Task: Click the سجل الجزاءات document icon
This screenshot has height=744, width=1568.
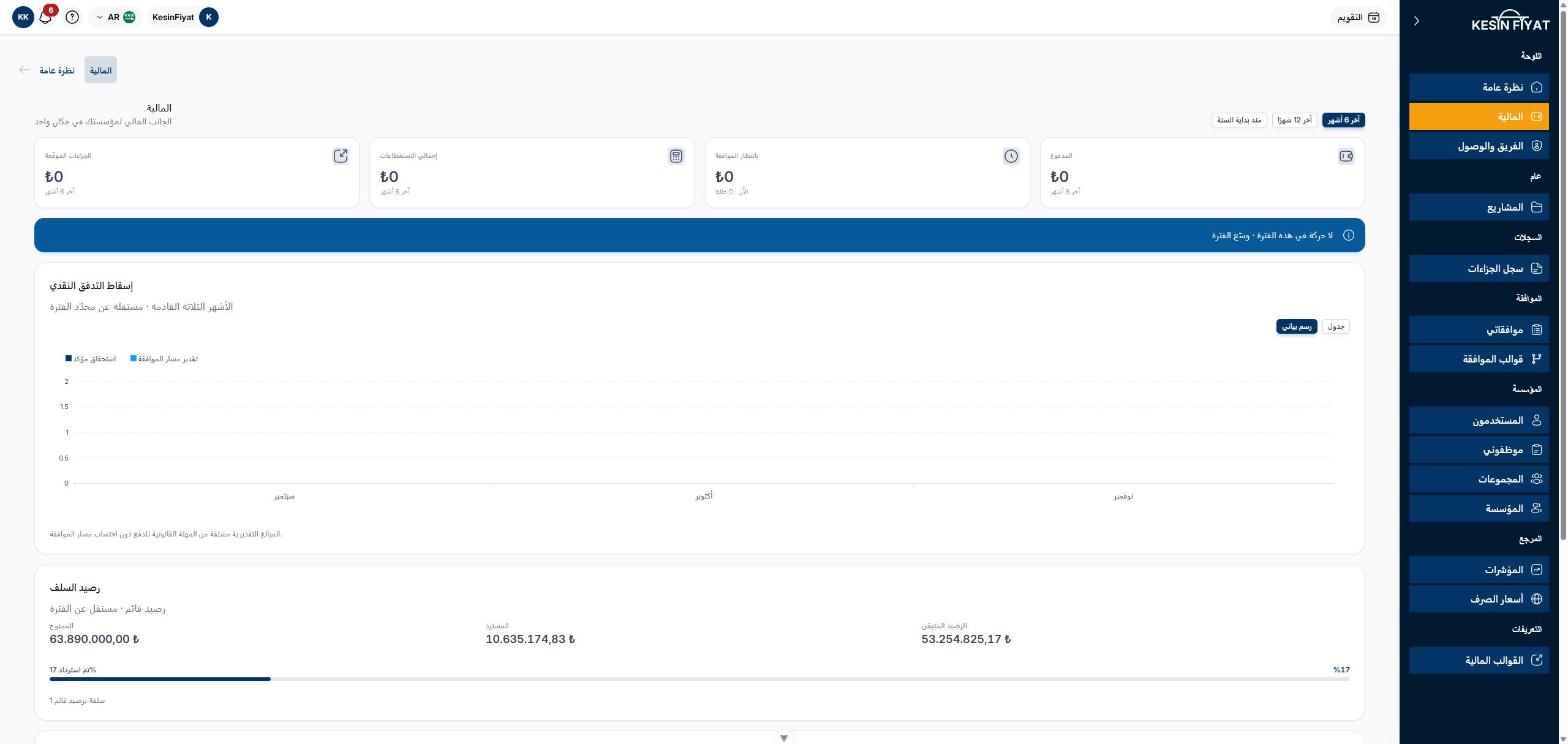Action: tap(1537, 268)
